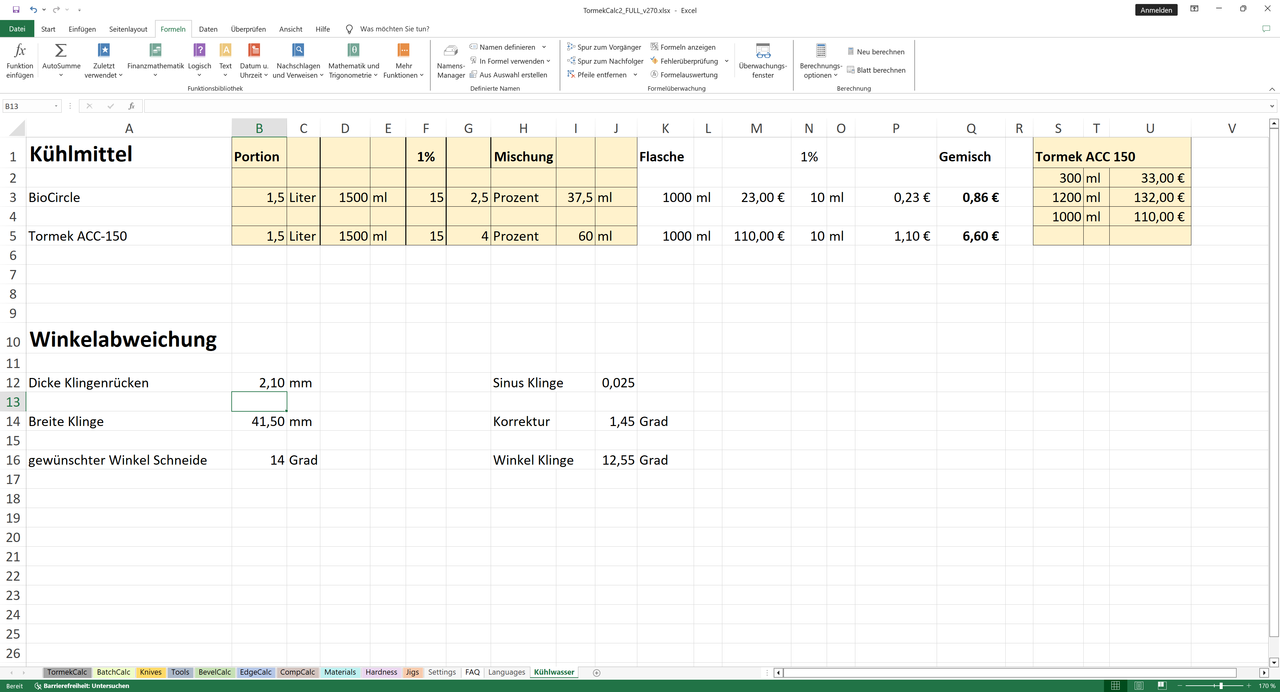Open the Zuletzt verwendet function list
1280x692 pixels.
(104, 61)
